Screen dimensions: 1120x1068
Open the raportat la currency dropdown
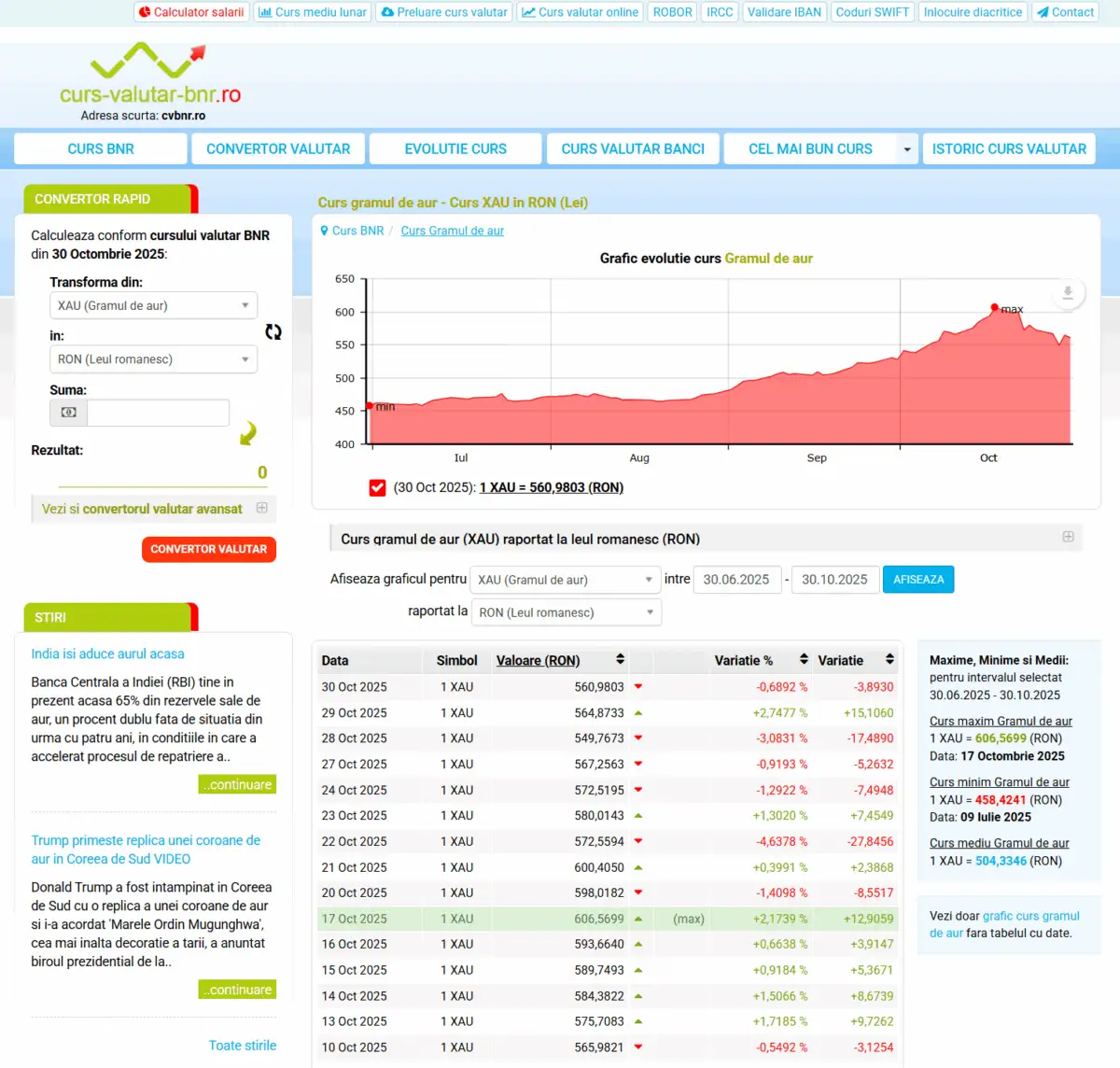567,612
